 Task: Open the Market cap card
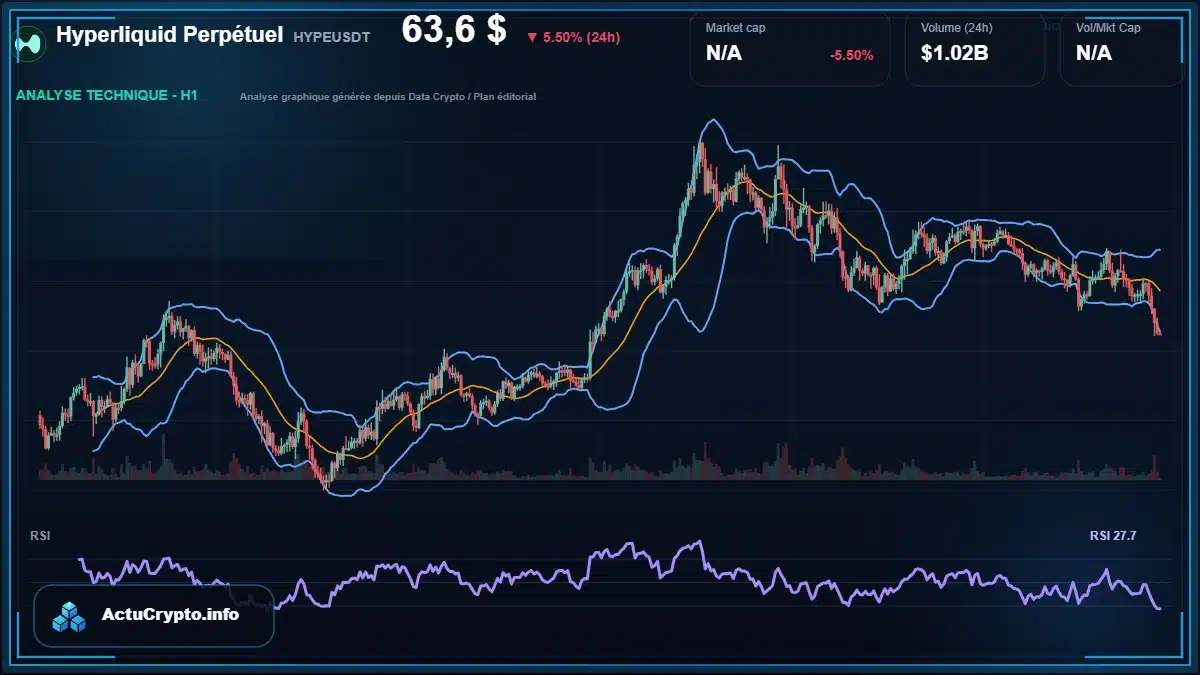point(789,50)
